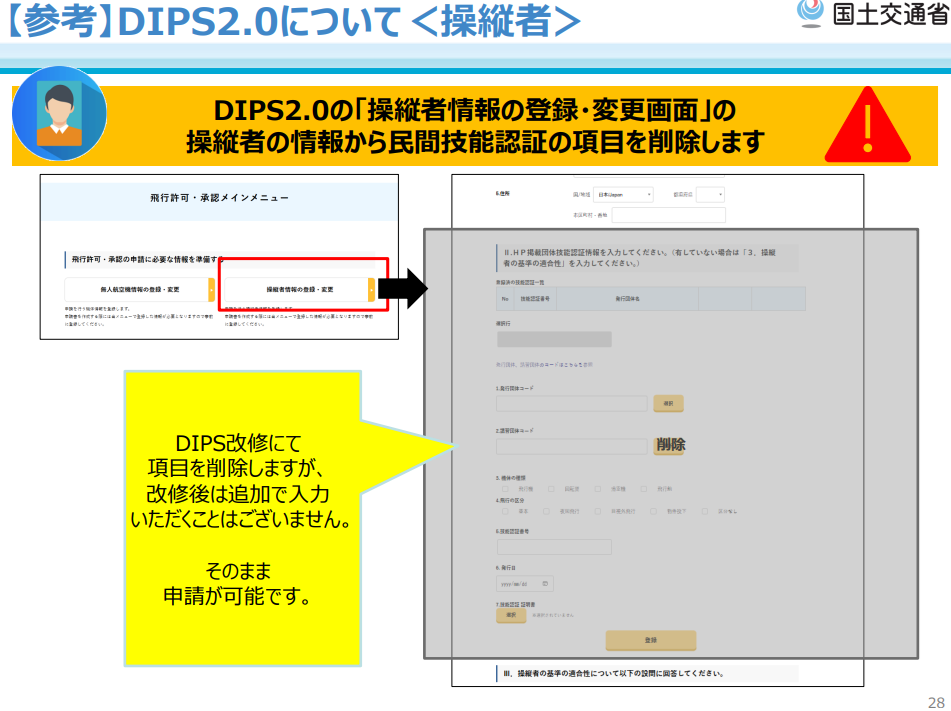Image resolution: width=951 pixels, height=711 pixels.
Task: Open the 国/地域 Japan dropdown
Action: pyautogui.click(x=622, y=195)
